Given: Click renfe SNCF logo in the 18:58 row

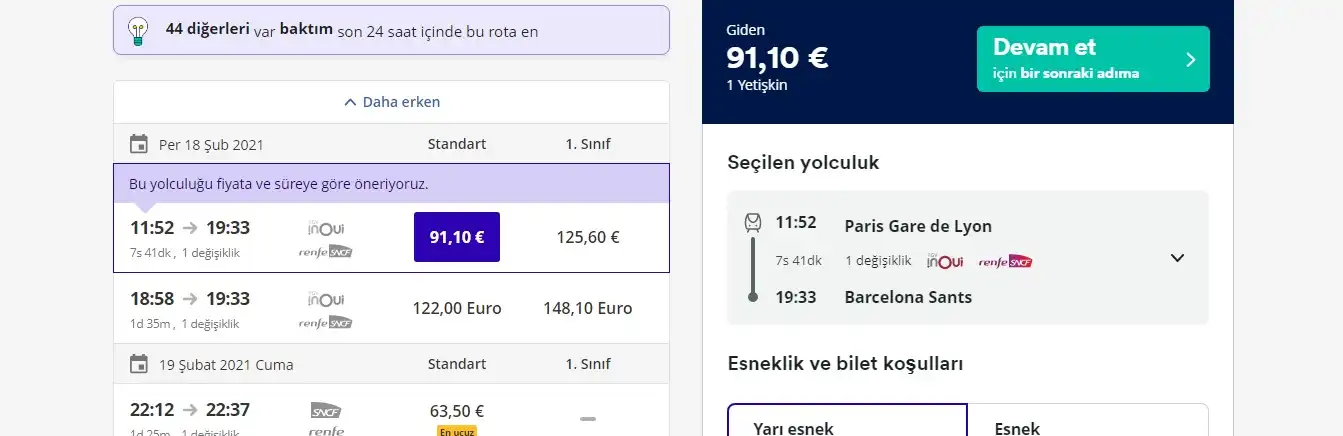Looking at the screenshot, I should click(x=326, y=322).
